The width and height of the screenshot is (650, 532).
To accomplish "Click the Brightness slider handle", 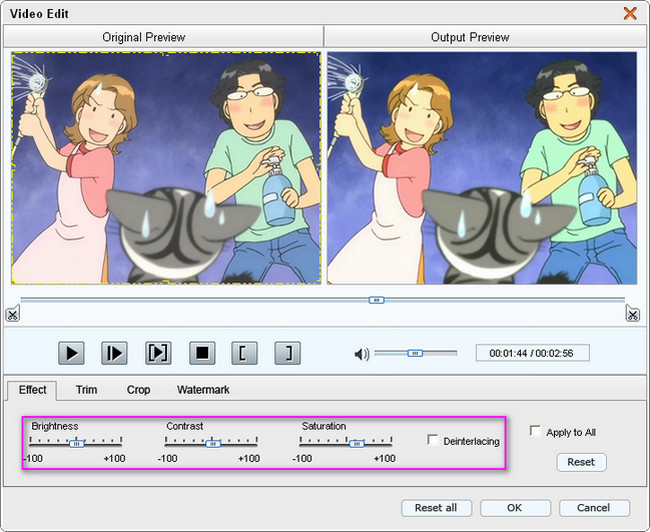I will coord(77,444).
